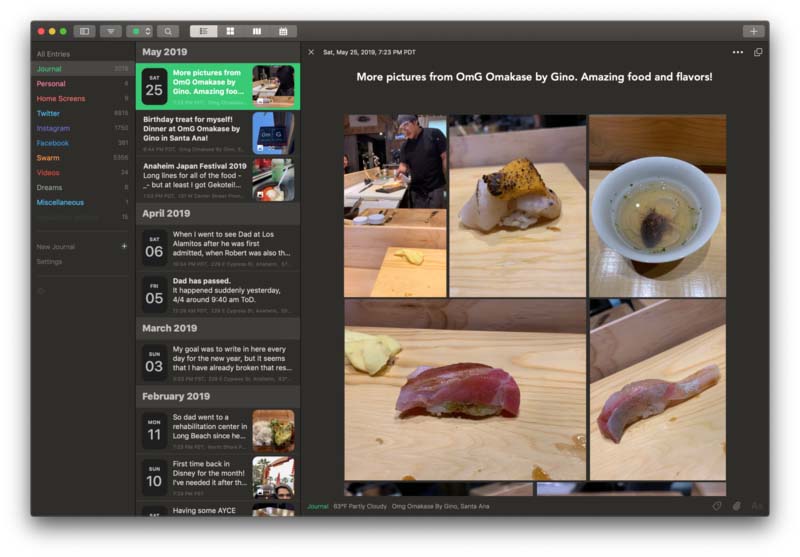This screenshot has height=557, width=800.
Task: Open April 06 entry about Los Alamitos
Action: click(218, 248)
